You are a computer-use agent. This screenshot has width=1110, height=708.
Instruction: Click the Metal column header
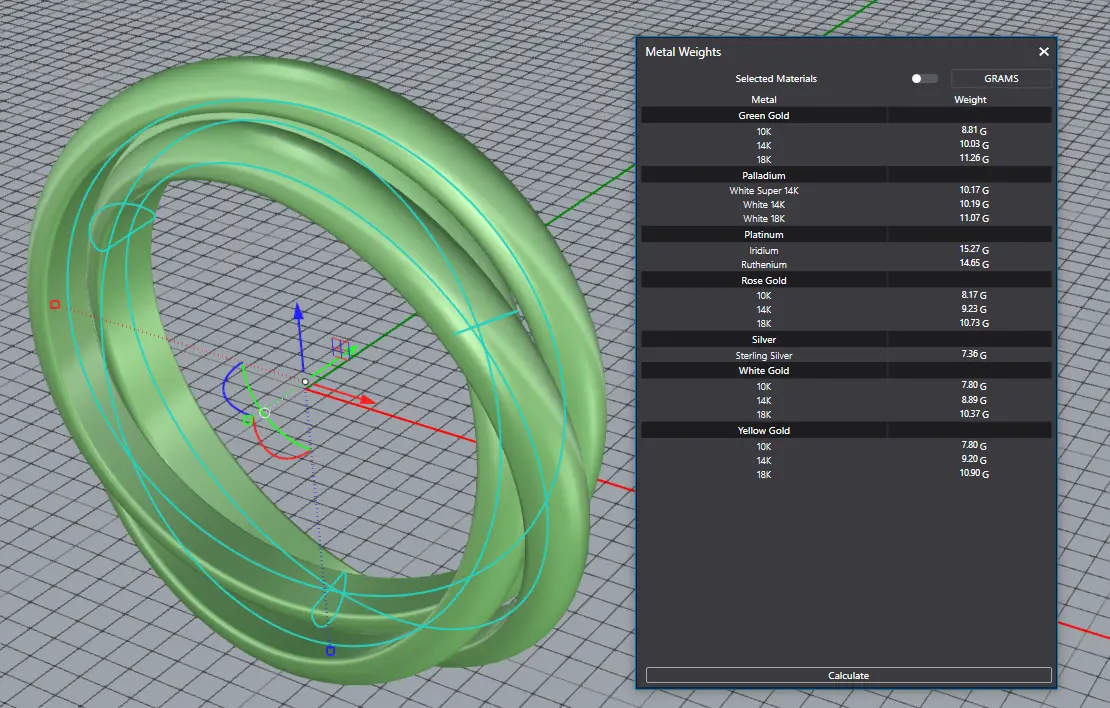pos(764,100)
